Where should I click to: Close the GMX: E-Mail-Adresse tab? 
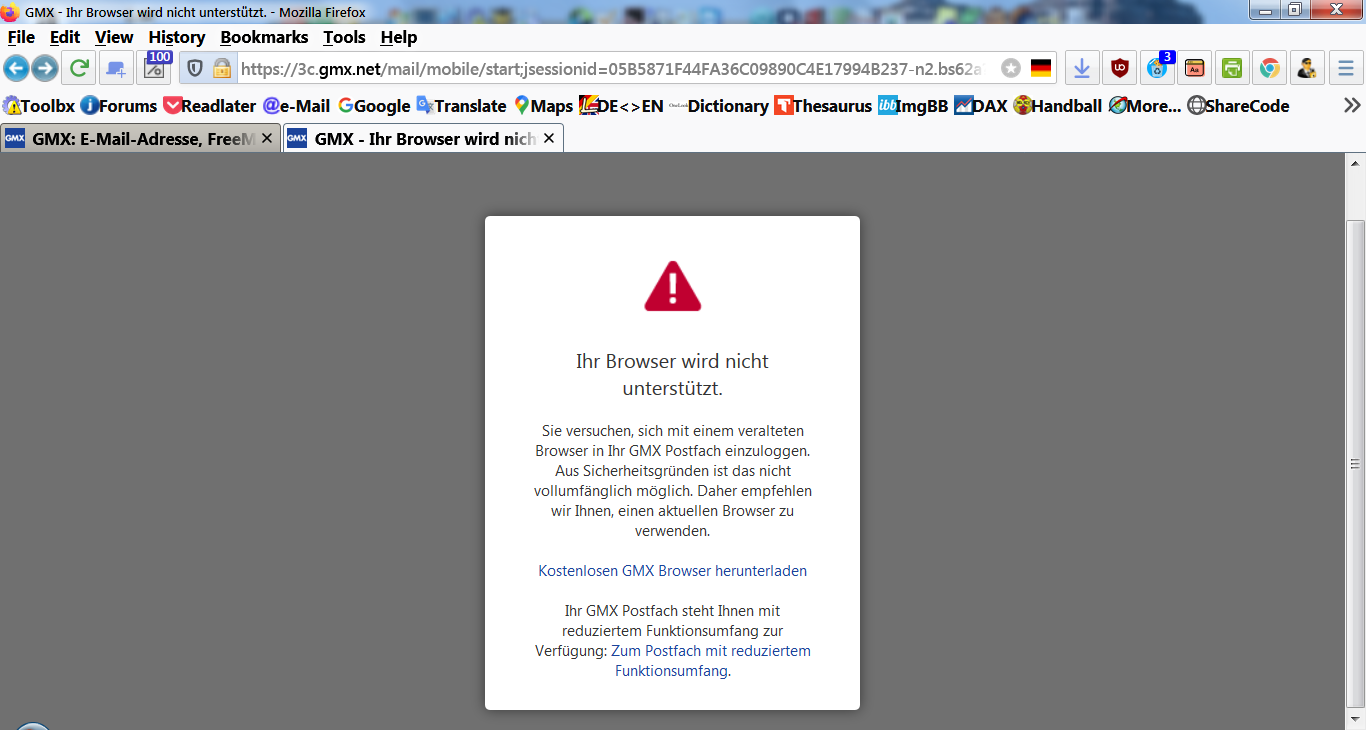[267, 139]
